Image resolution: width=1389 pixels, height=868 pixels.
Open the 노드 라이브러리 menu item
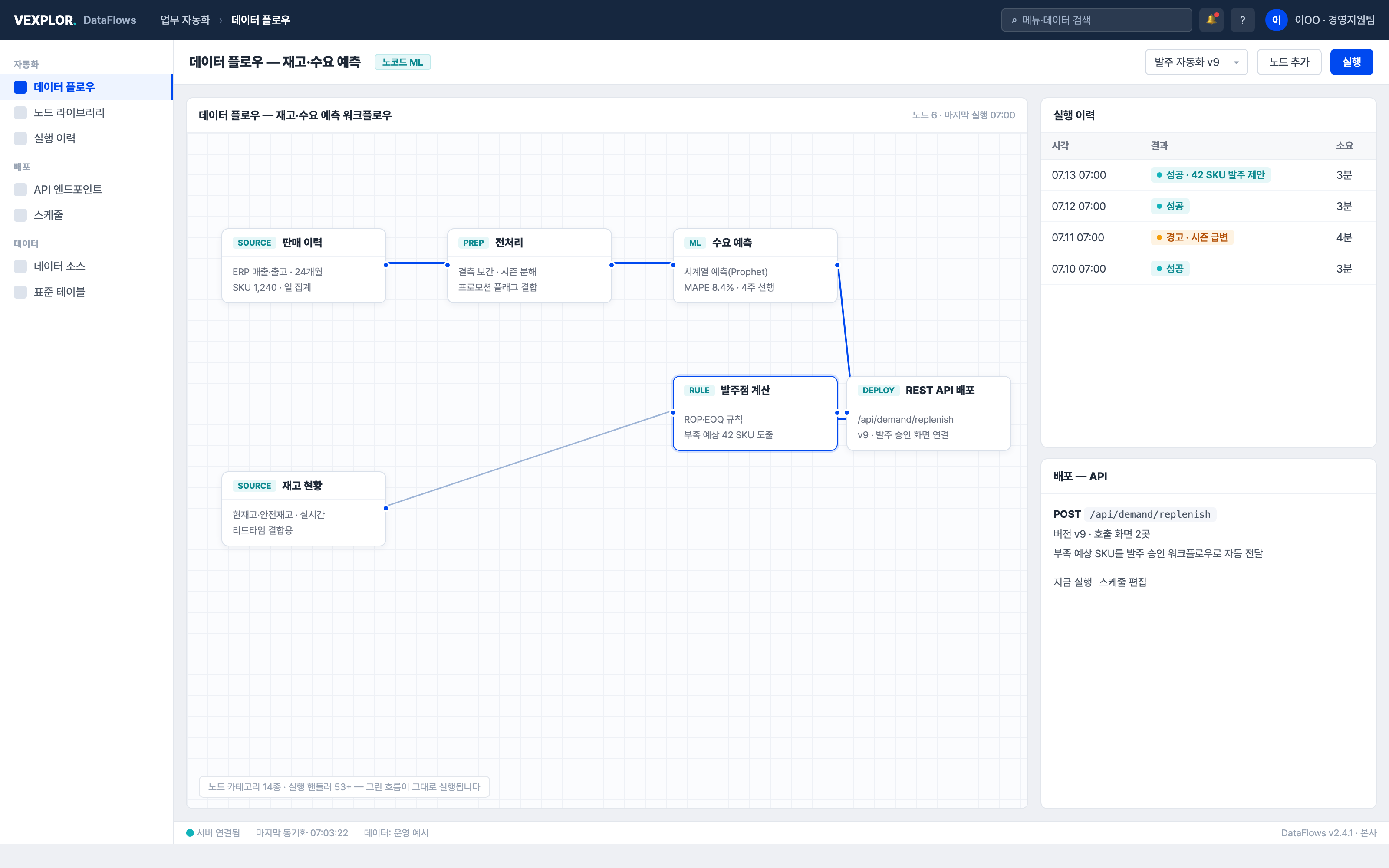(86, 112)
